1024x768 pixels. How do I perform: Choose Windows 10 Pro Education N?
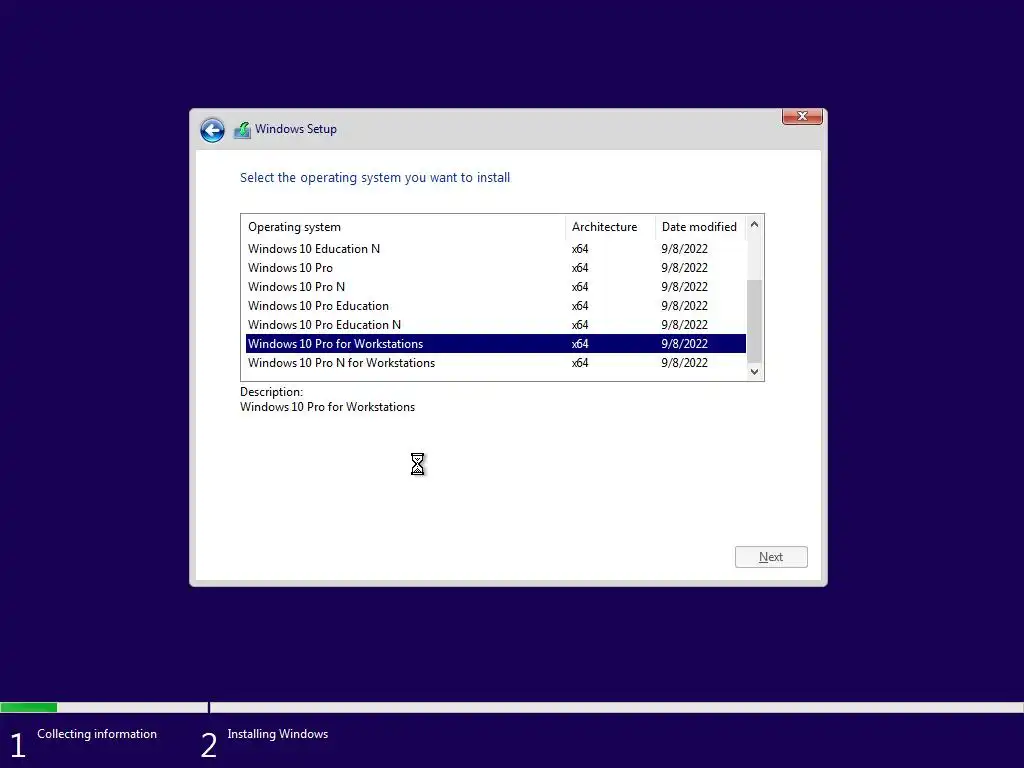click(x=496, y=325)
